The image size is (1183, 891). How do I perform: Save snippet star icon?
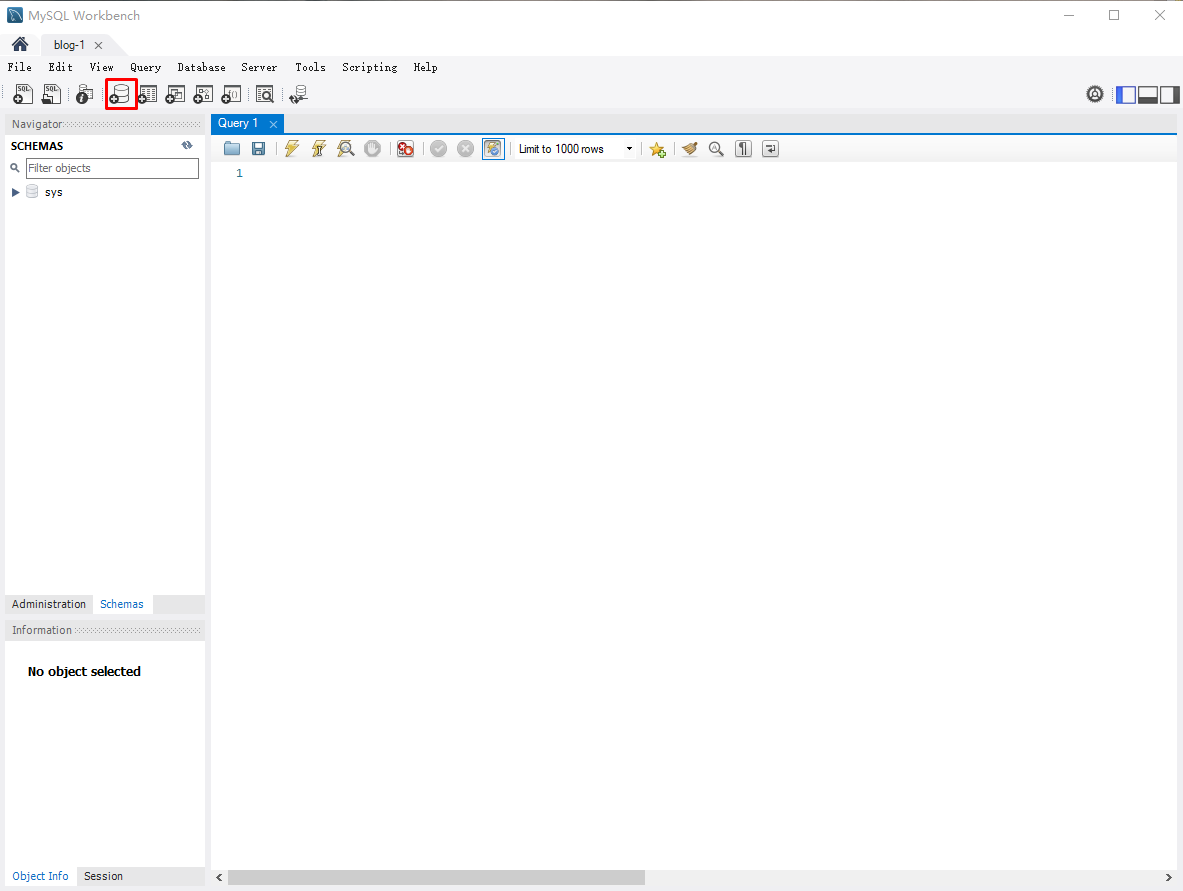[x=657, y=149]
